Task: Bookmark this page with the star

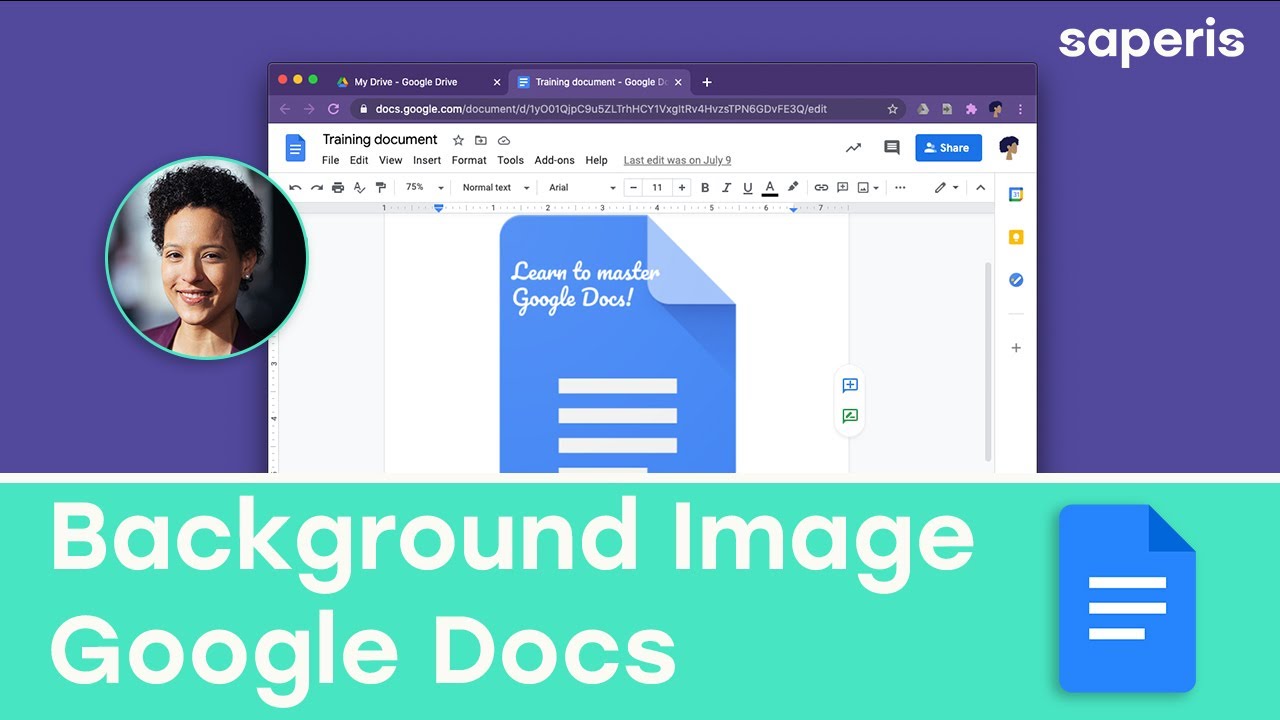Action: [892, 109]
